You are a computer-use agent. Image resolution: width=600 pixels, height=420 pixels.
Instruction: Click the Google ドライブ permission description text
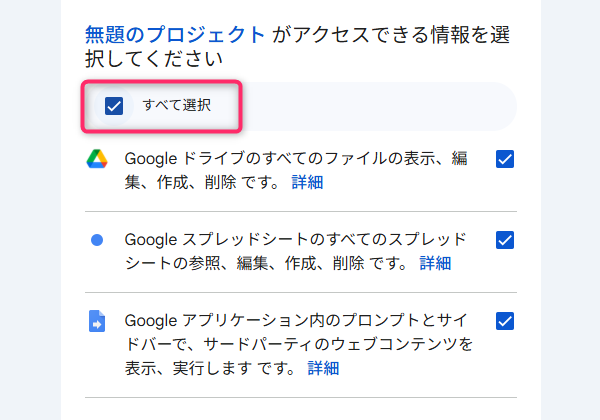coord(296,170)
